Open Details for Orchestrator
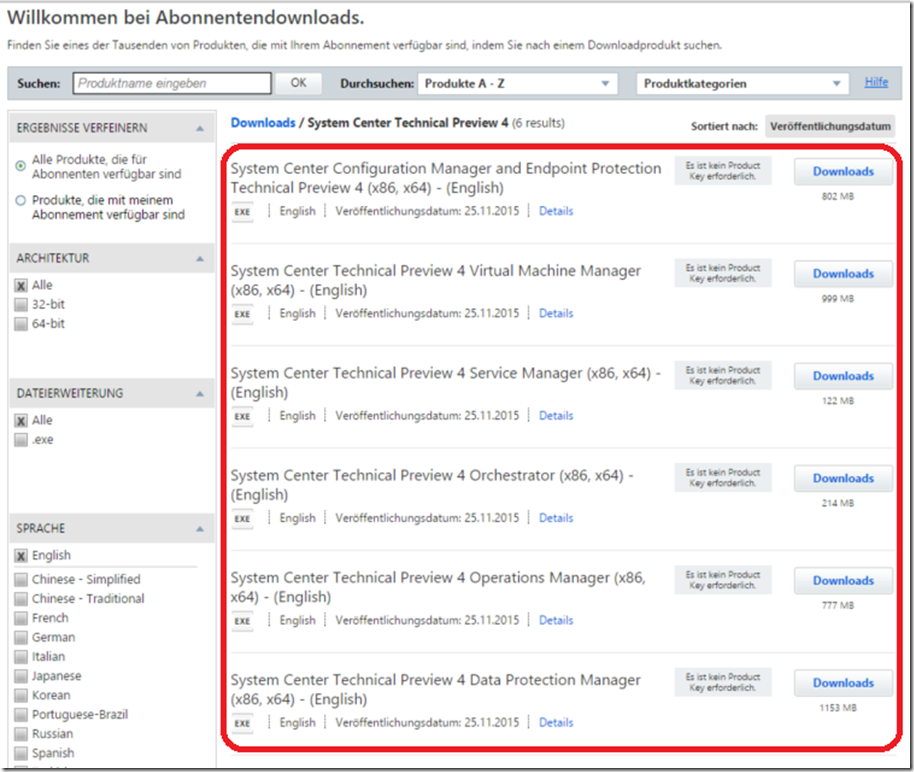 556,518
